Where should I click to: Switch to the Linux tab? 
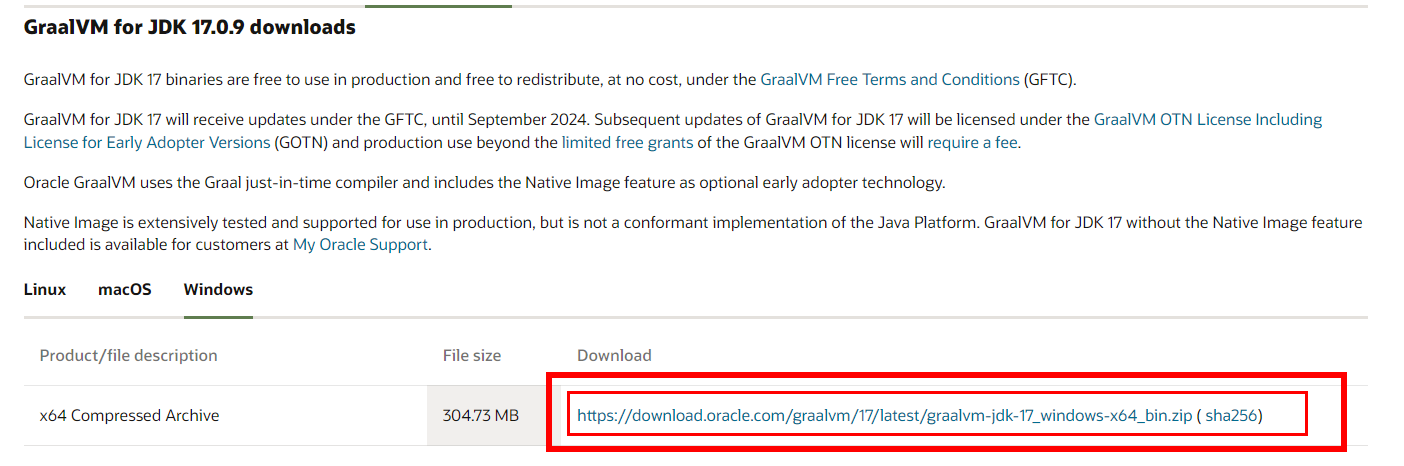[x=45, y=290]
